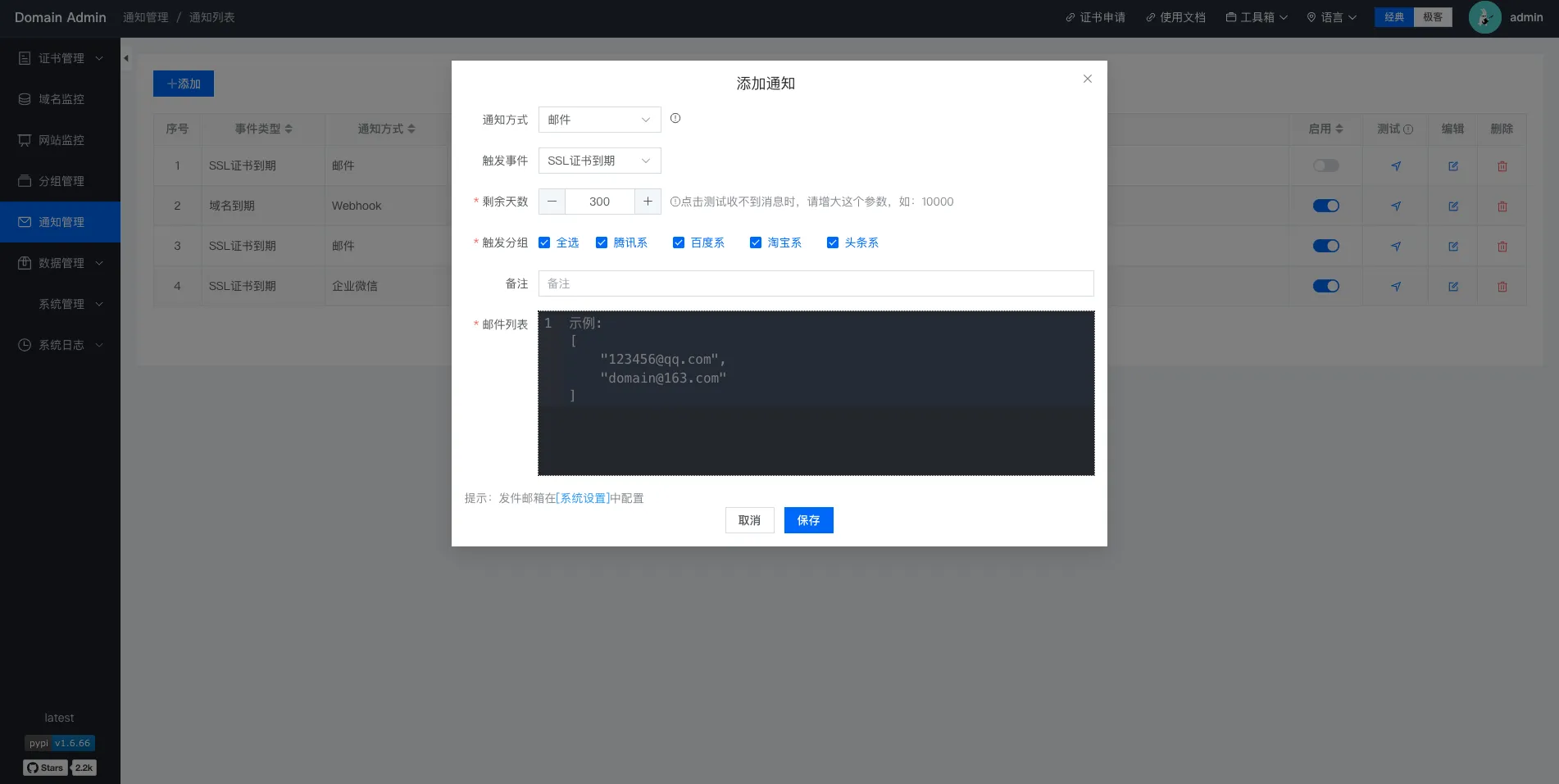
Task: Open the 通知方式 dropdown showing 邮件
Action: [599, 120]
